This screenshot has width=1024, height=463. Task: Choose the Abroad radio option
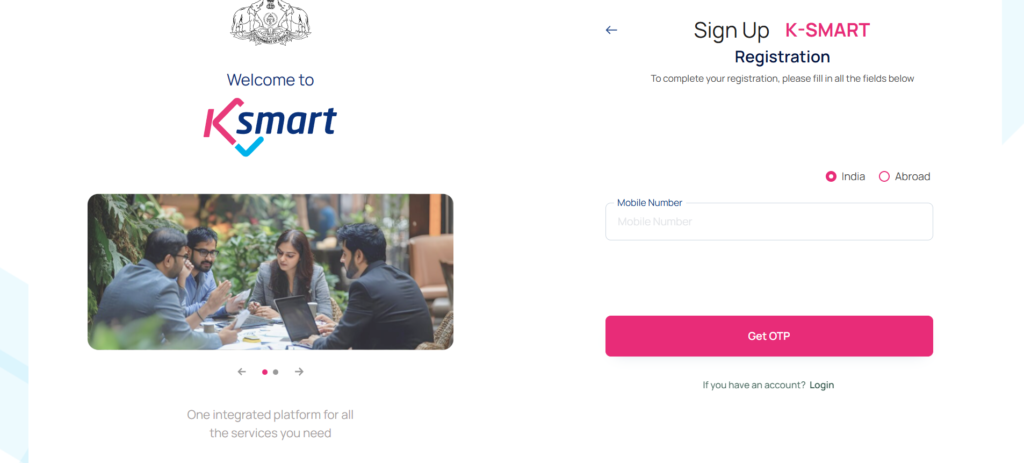click(x=904, y=176)
